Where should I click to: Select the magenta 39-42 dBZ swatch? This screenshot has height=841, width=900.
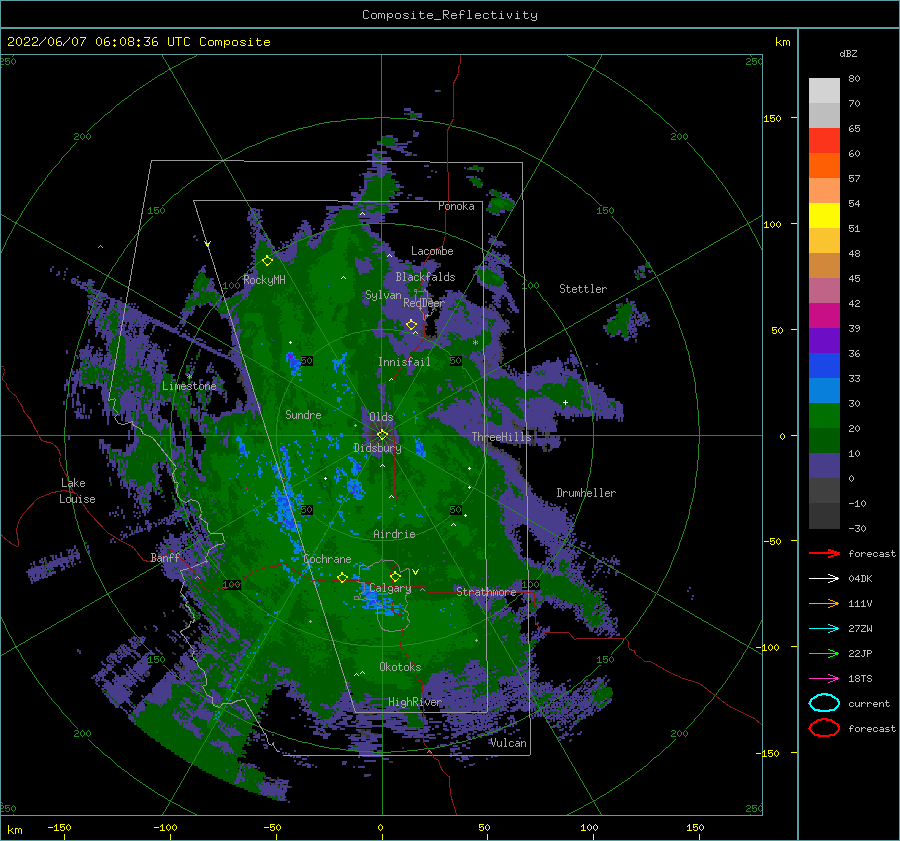[824, 315]
